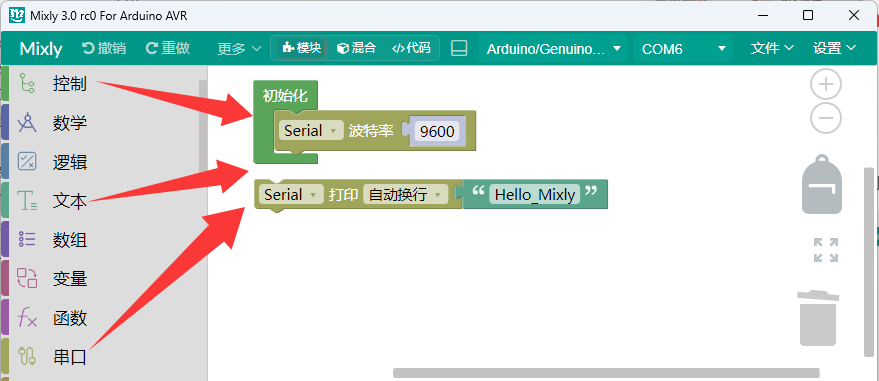Screen dimensions: 879x381
Task: Maximize the Mixly window
Action: click(808, 16)
